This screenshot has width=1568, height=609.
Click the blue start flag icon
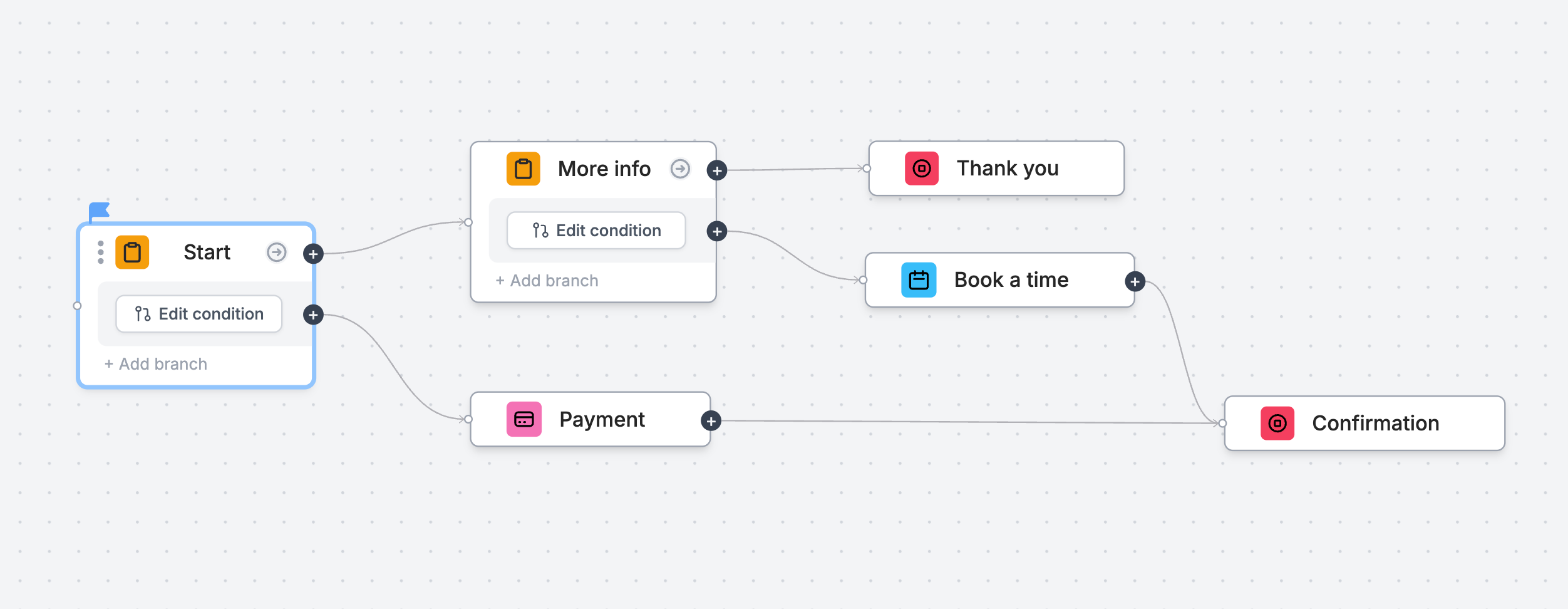click(99, 211)
